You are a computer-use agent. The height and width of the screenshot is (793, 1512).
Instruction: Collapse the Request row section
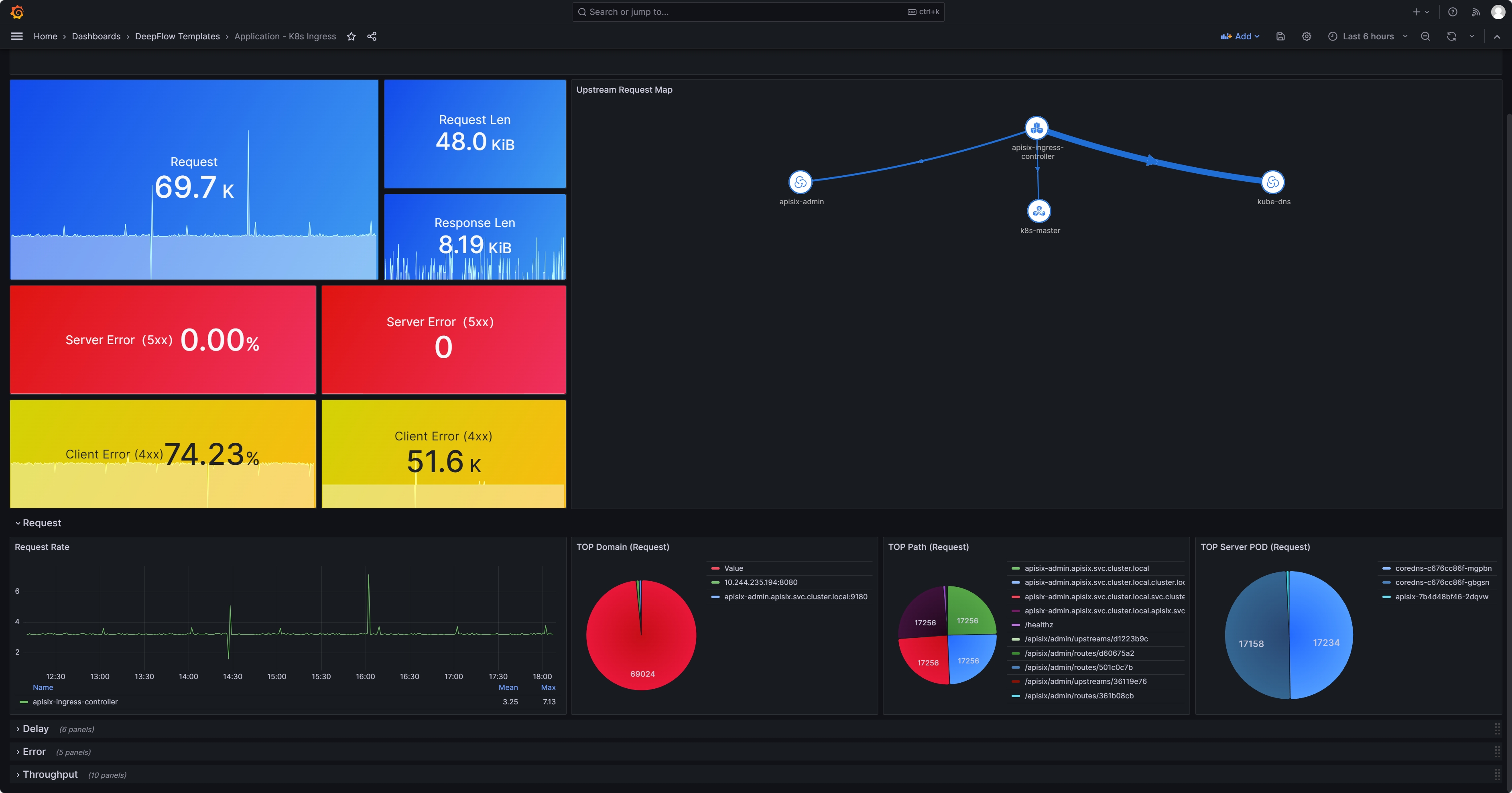click(x=41, y=523)
